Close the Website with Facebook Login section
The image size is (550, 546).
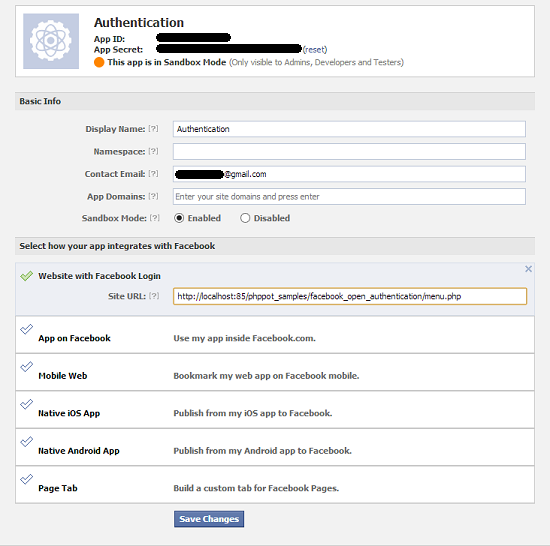(528, 269)
